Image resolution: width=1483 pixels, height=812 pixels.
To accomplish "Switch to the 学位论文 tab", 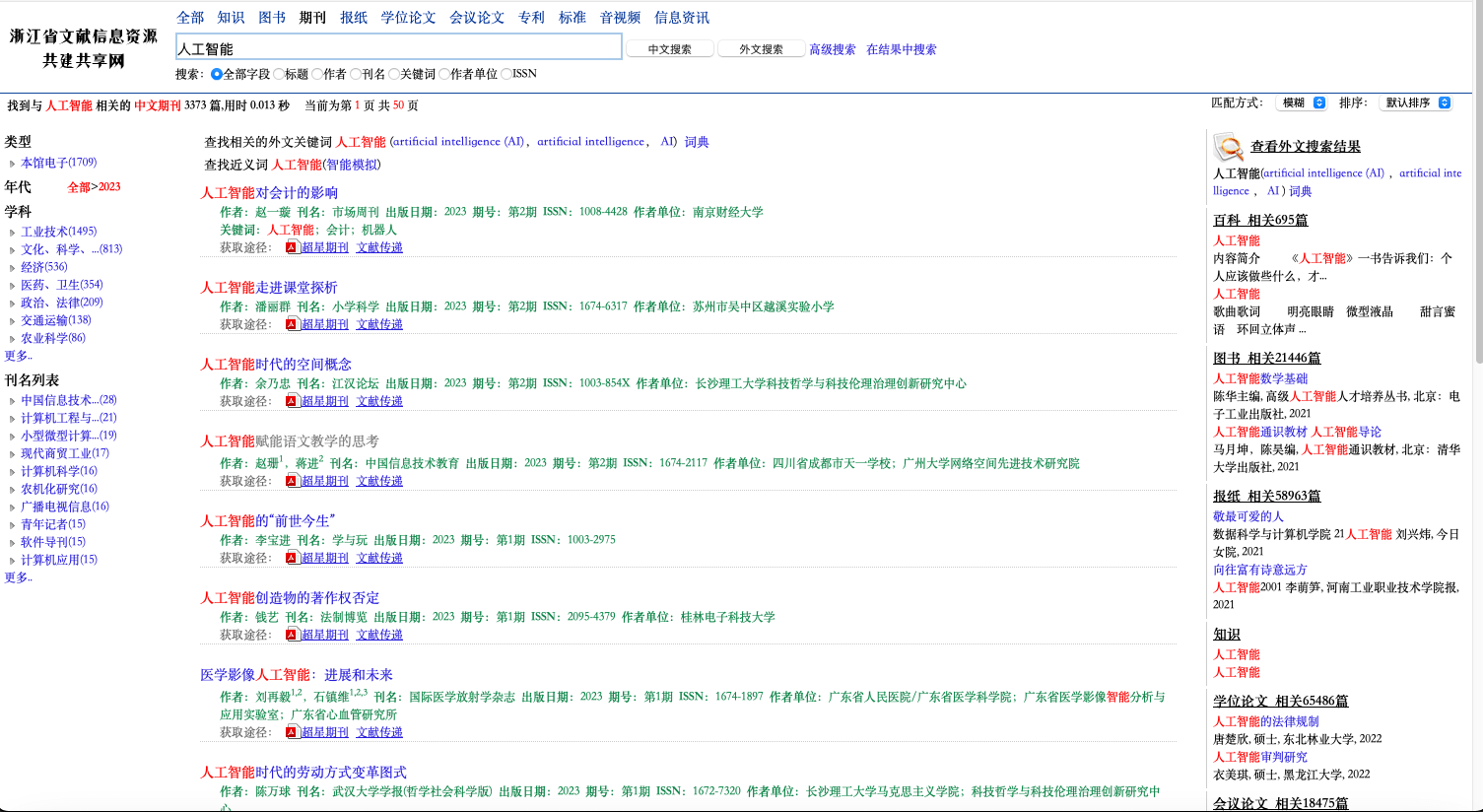I will [x=408, y=18].
